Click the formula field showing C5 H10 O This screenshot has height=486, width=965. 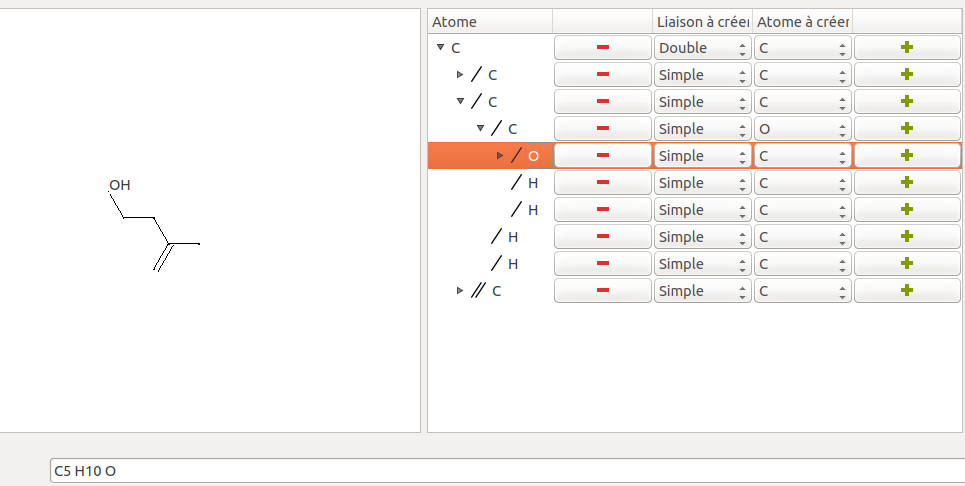coord(500,471)
